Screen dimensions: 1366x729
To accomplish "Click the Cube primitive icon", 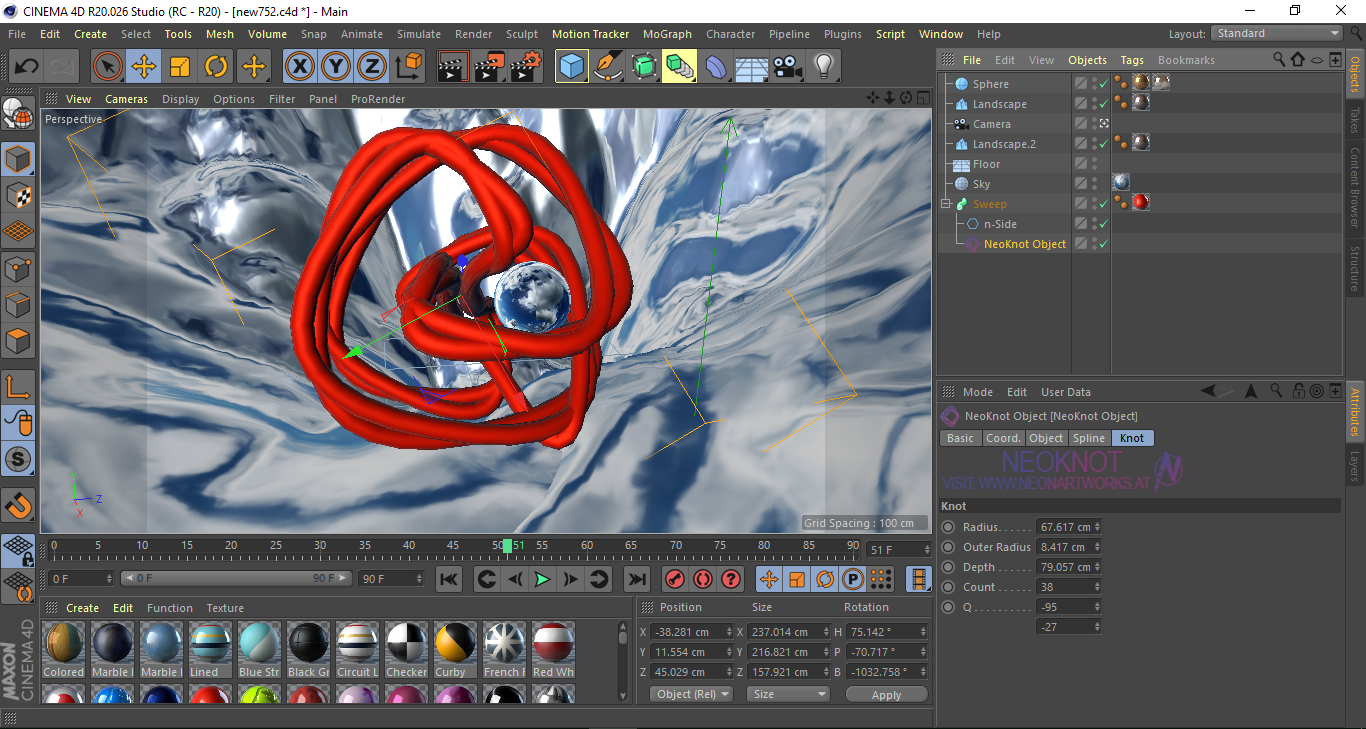I will tap(571, 66).
